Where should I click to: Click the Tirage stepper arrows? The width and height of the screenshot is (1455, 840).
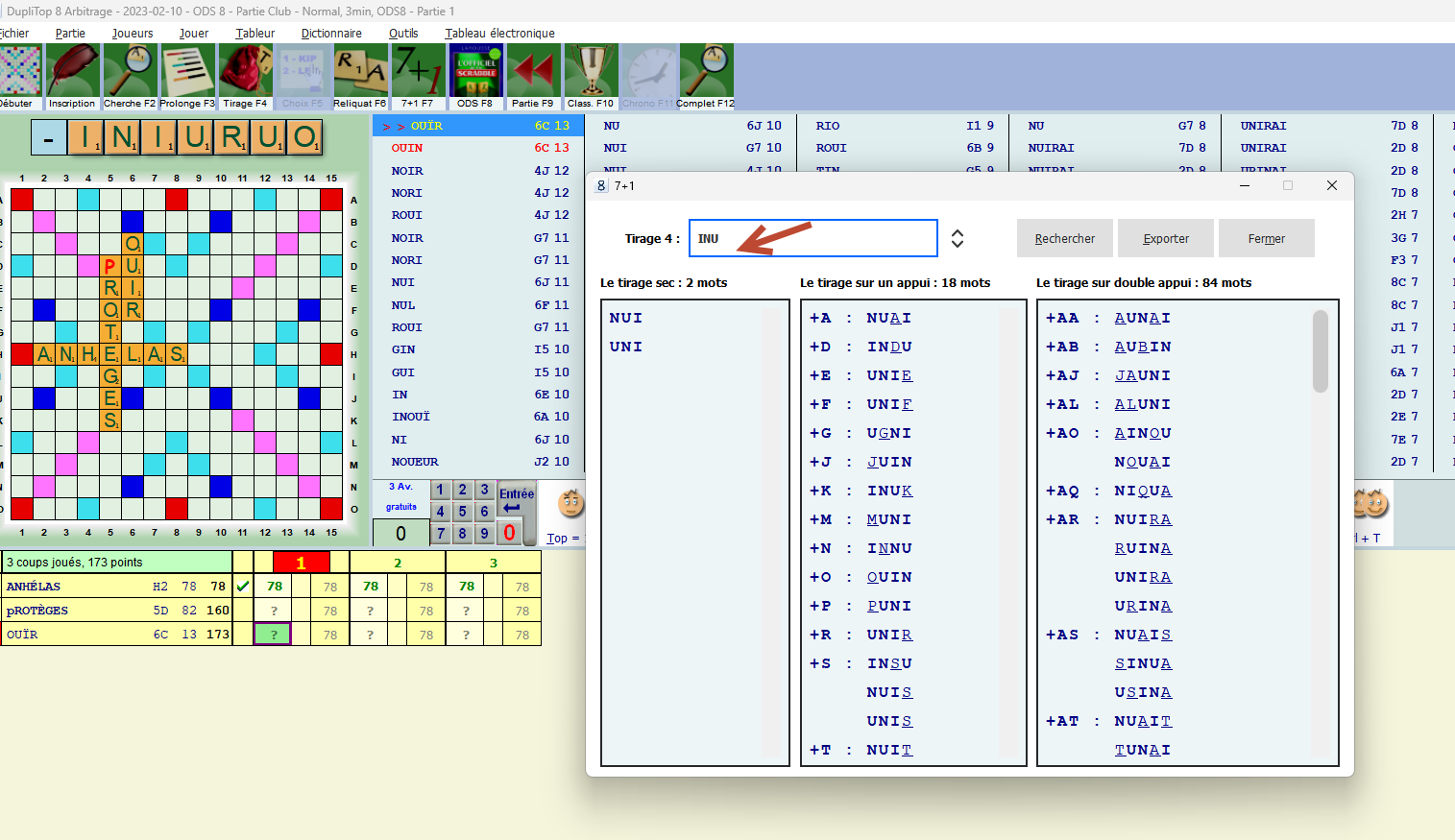click(958, 238)
